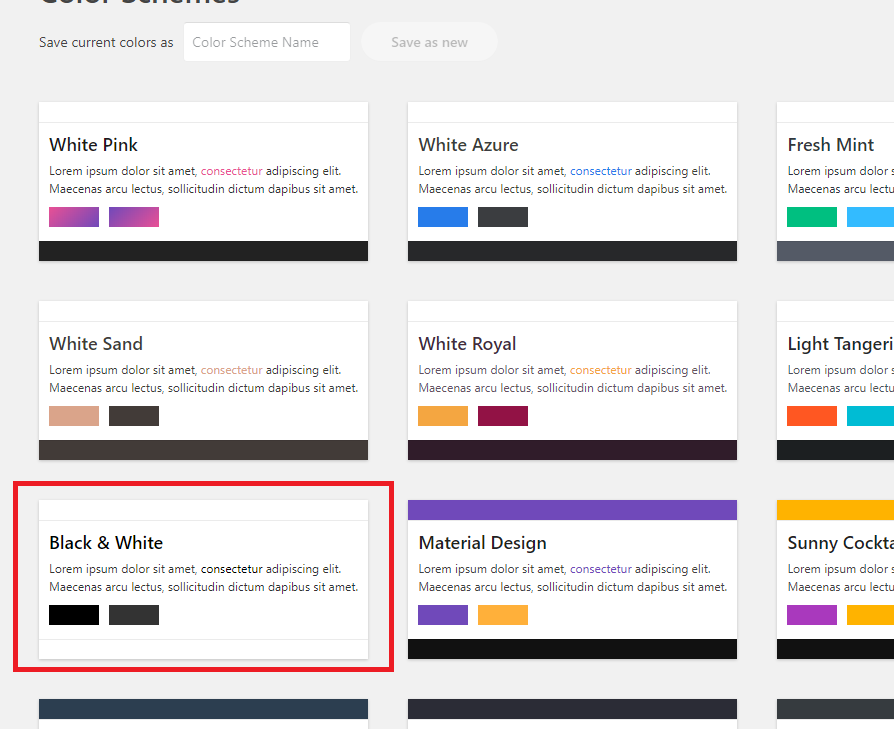Screen dimensions: 894x729
Task: Click Black & White's pure black swatch
Action: 74,615
